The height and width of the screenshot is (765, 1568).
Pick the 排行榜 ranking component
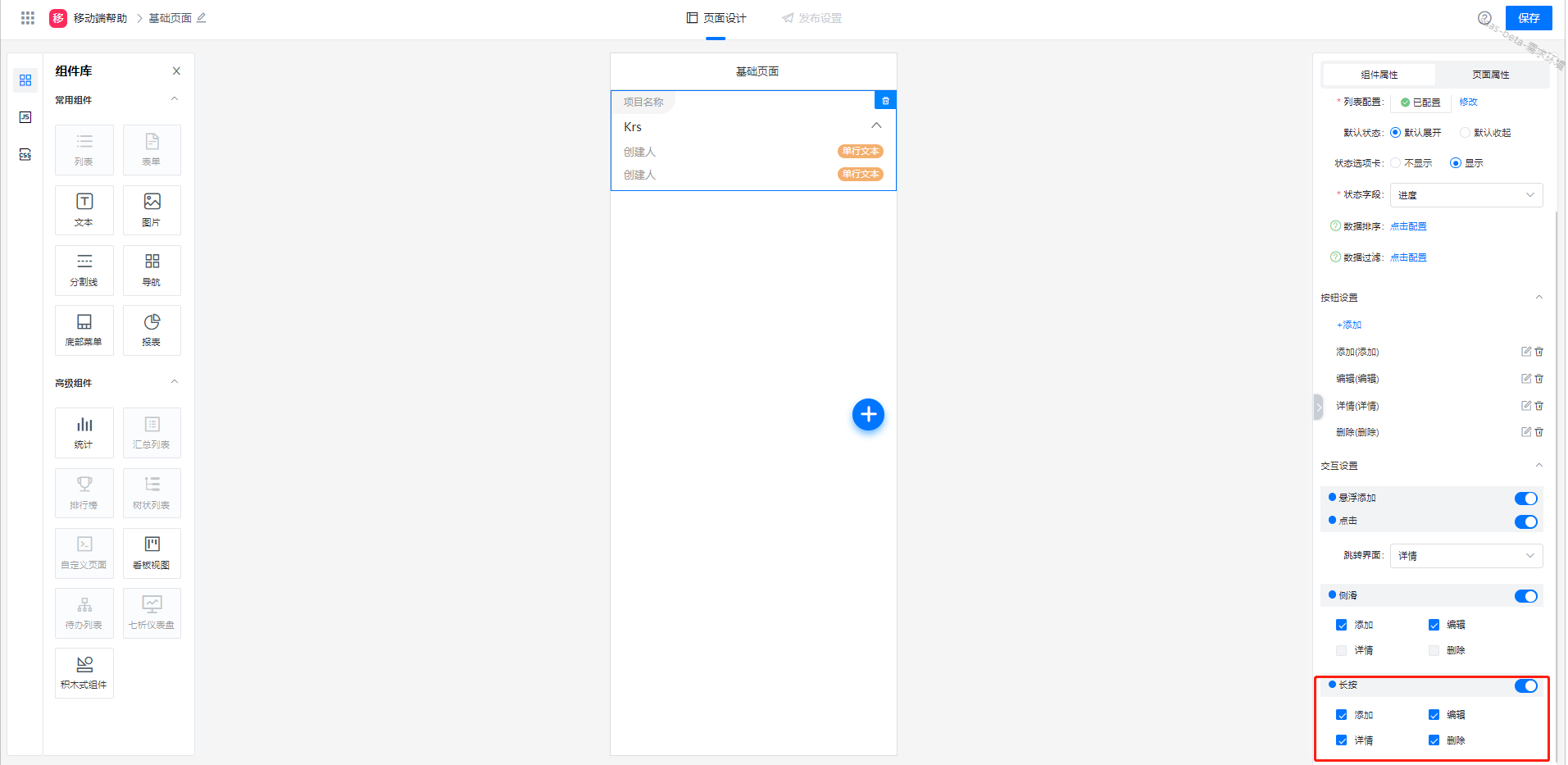click(x=84, y=493)
